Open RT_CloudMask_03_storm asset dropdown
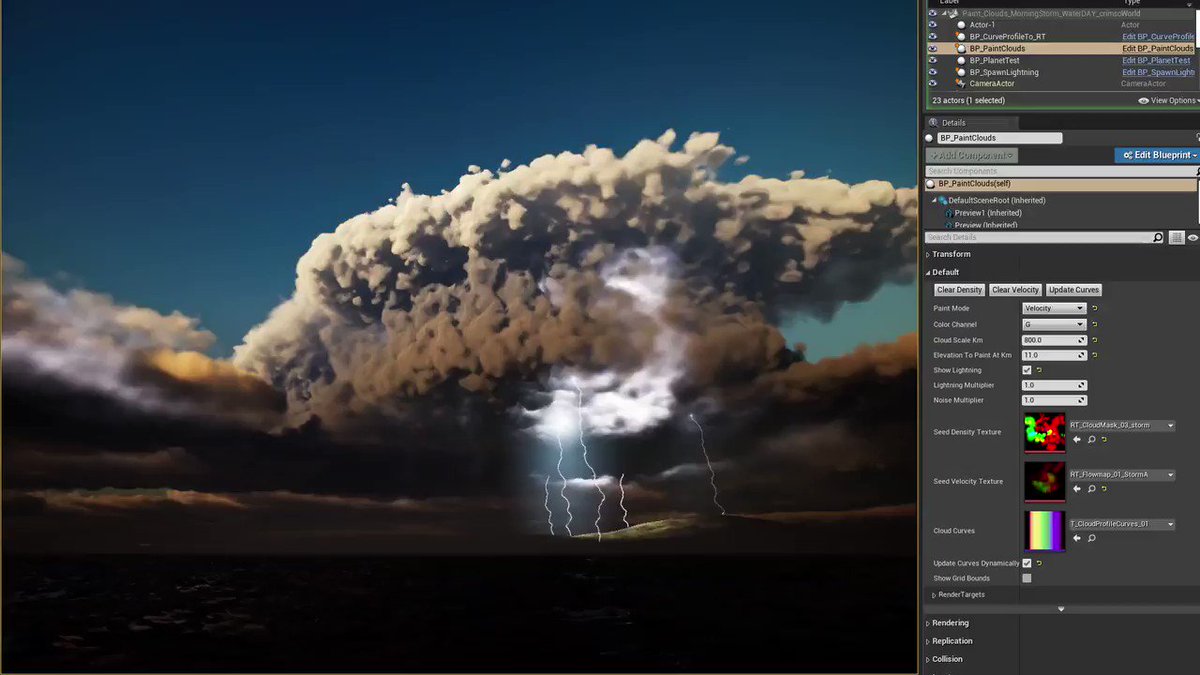This screenshot has height=675, width=1200. tap(1121, 426)
